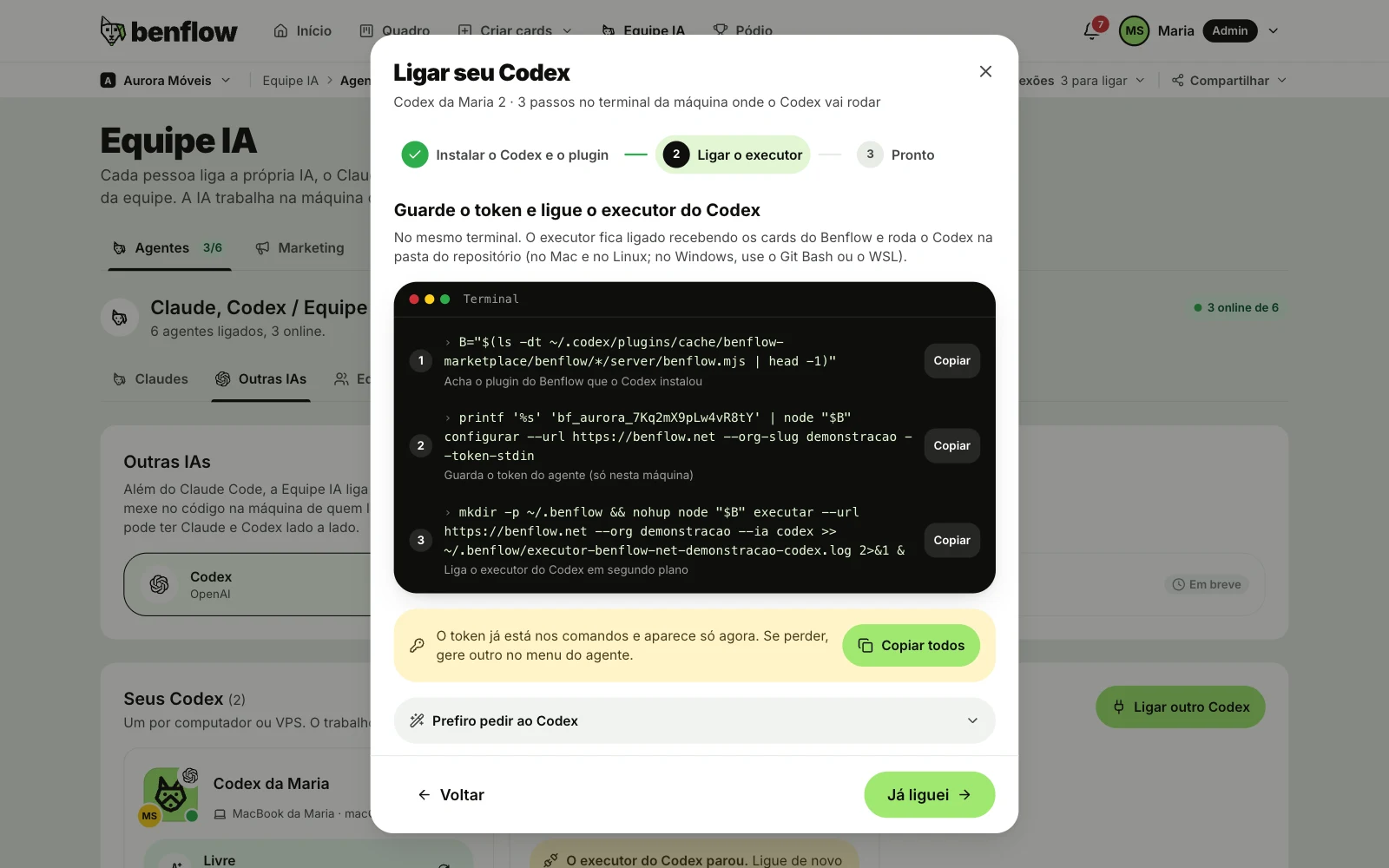Click the Início home icon

280,31
